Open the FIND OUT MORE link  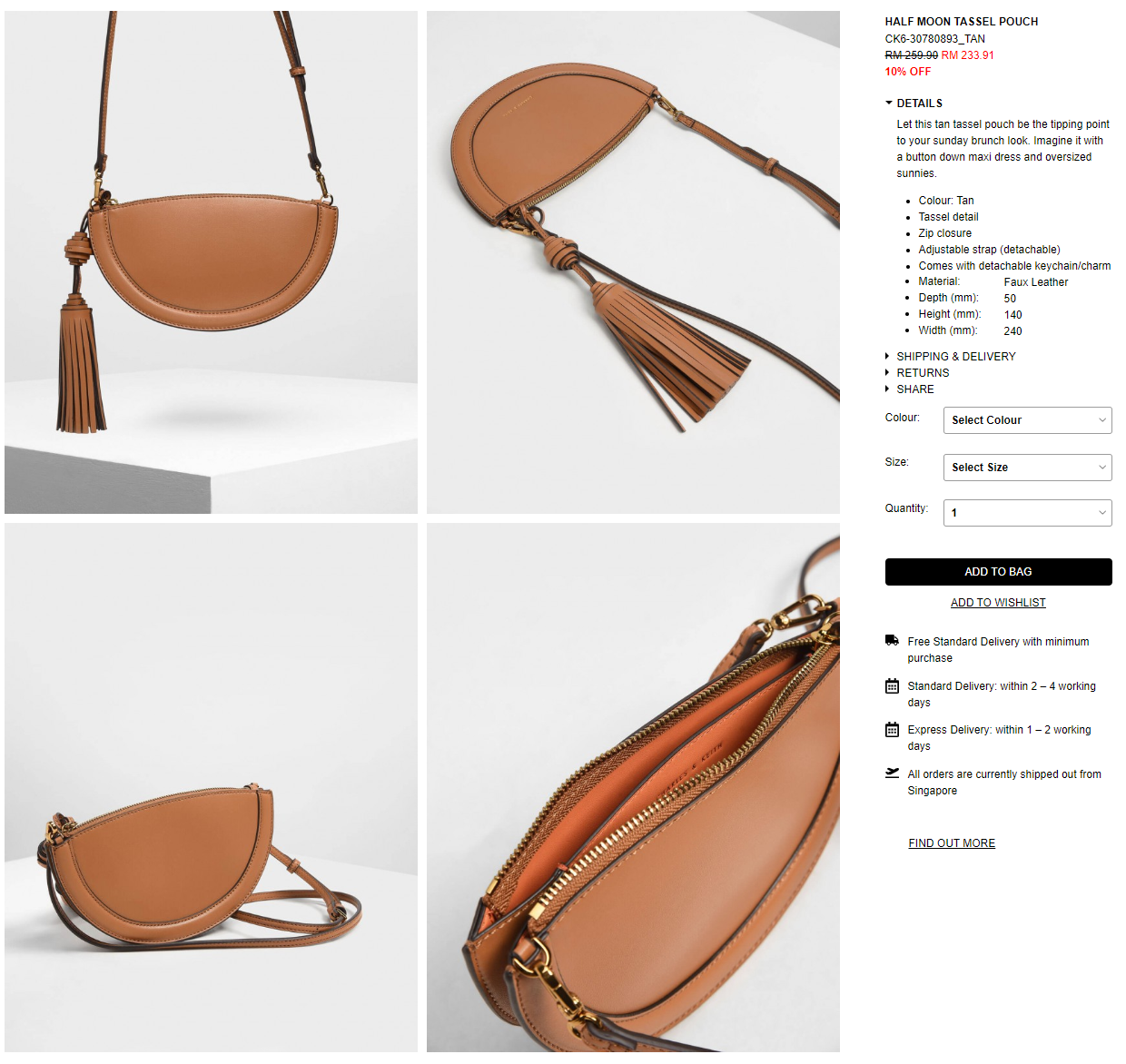pos(952,843)
